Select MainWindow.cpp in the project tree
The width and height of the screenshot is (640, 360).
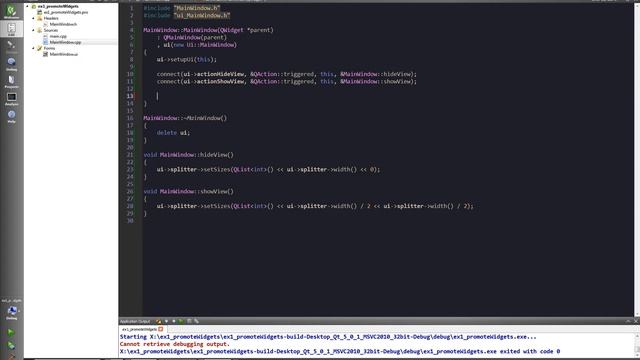(65, 42)
